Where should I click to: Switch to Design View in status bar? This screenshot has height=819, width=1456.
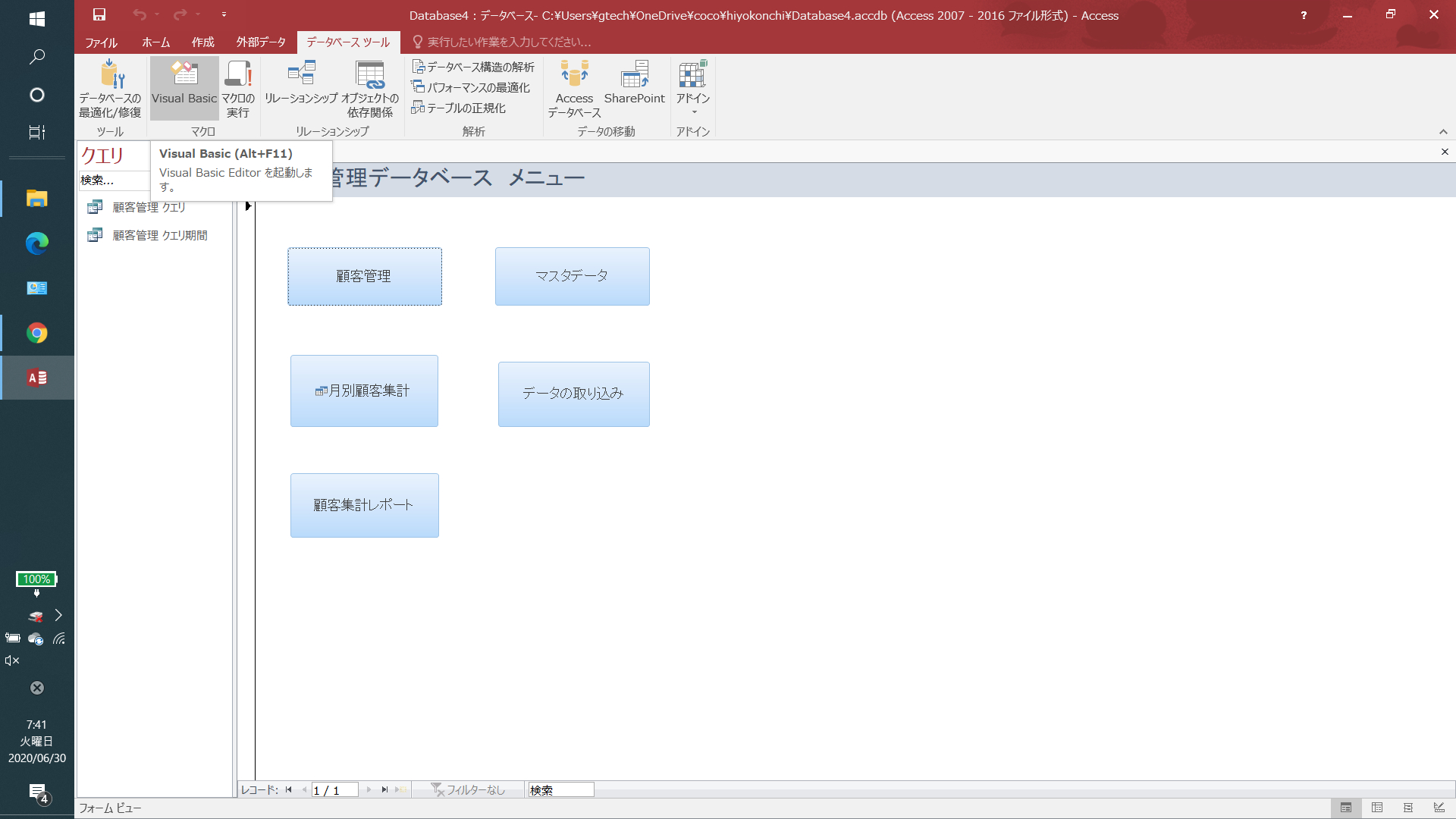pyautogui.click(x=1439, y=808)
